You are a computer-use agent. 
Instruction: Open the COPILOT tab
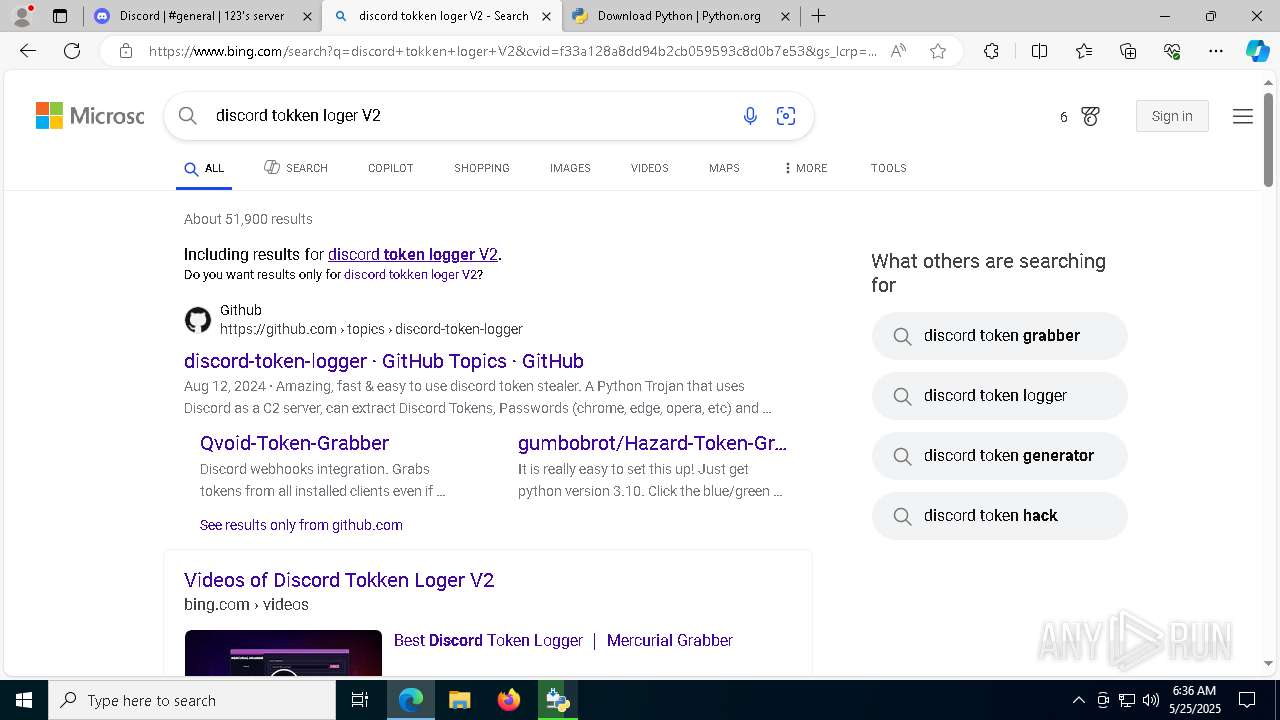click(x=390, y=168)
